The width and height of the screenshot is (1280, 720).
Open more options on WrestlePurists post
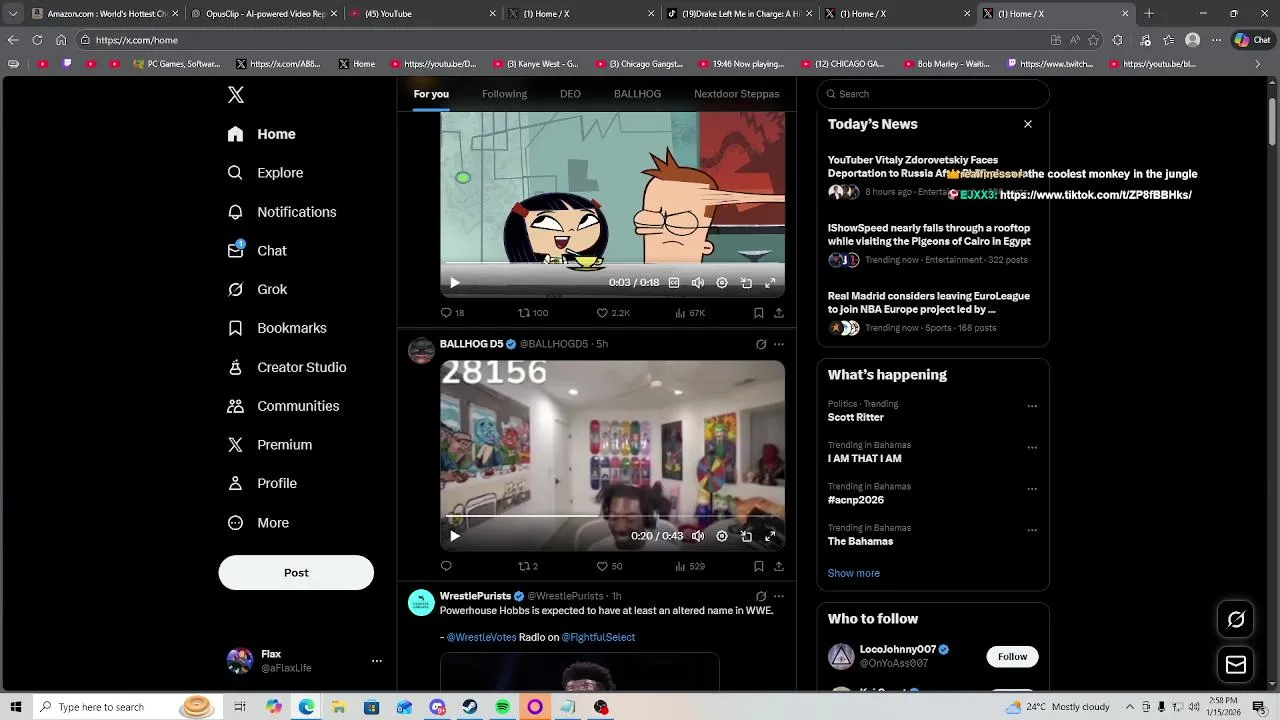click(779, 596)
